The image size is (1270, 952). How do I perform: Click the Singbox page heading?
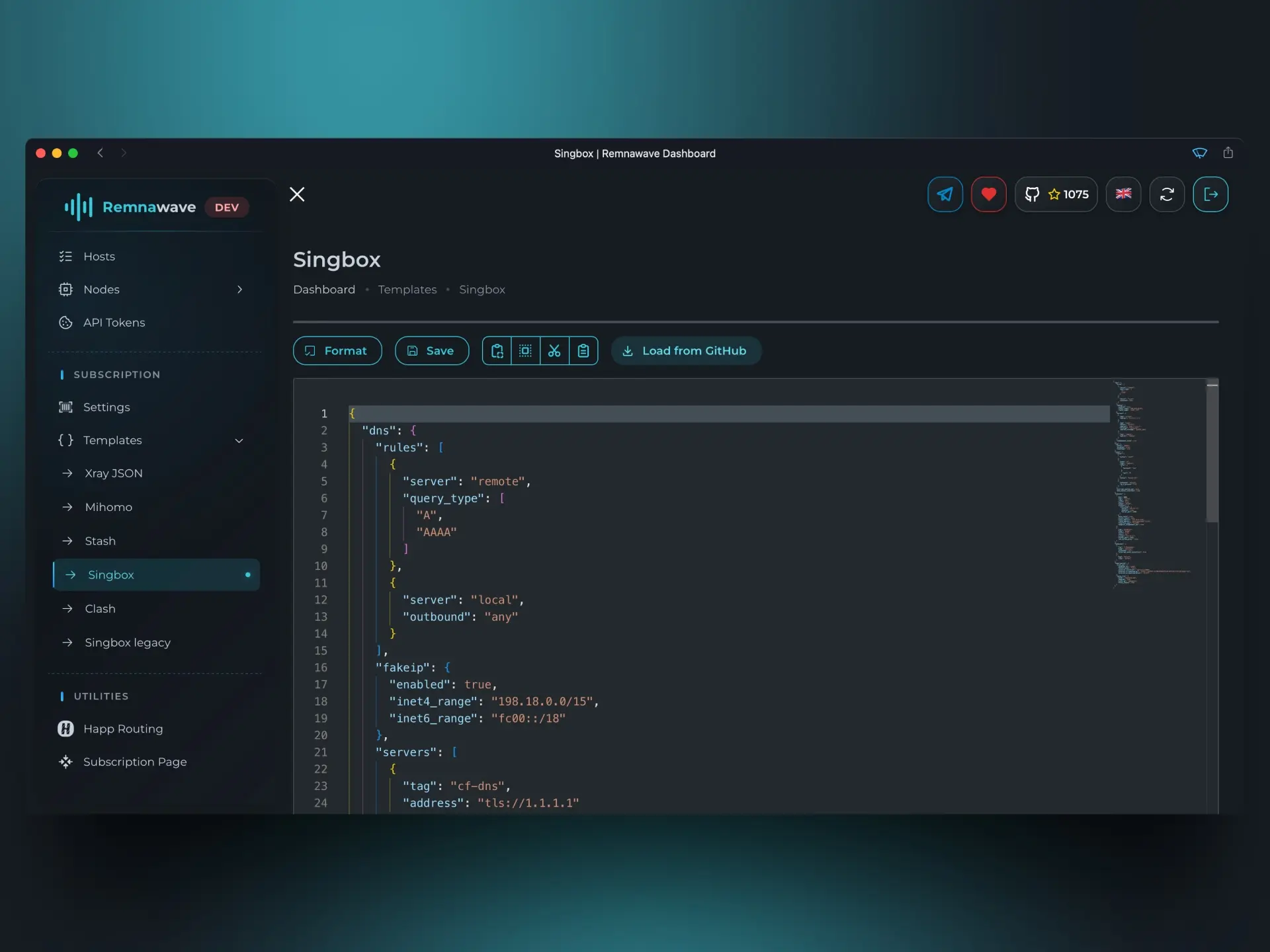tap(337, 260)
